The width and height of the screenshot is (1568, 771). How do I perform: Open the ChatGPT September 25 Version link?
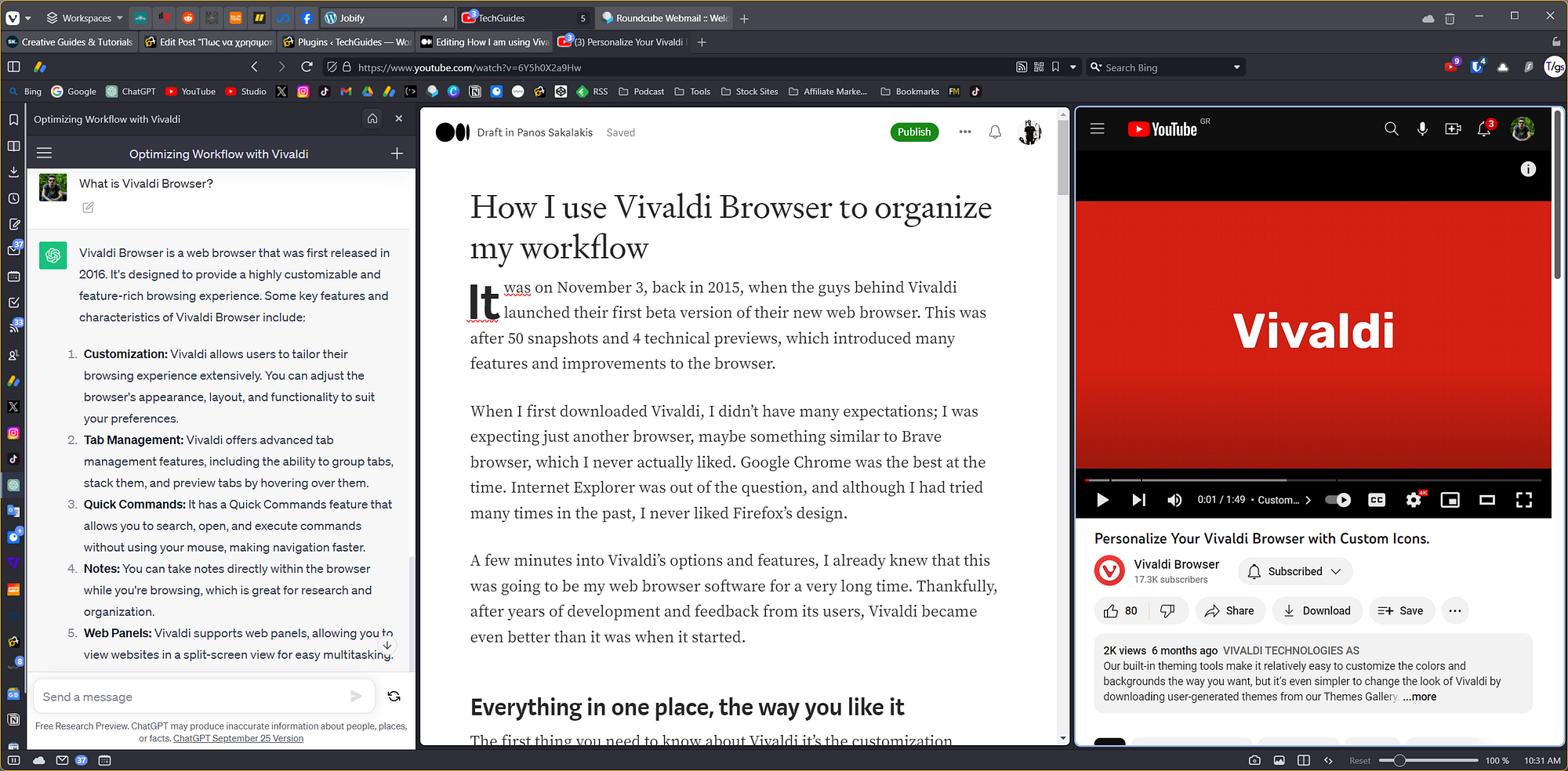pos(238,738)
